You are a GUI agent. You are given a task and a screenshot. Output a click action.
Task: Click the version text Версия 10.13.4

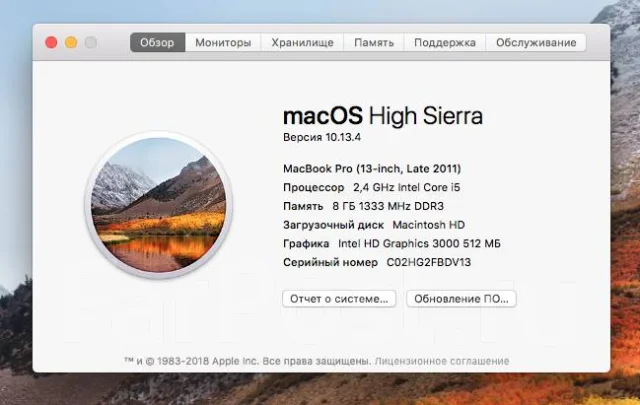[322, 137]
